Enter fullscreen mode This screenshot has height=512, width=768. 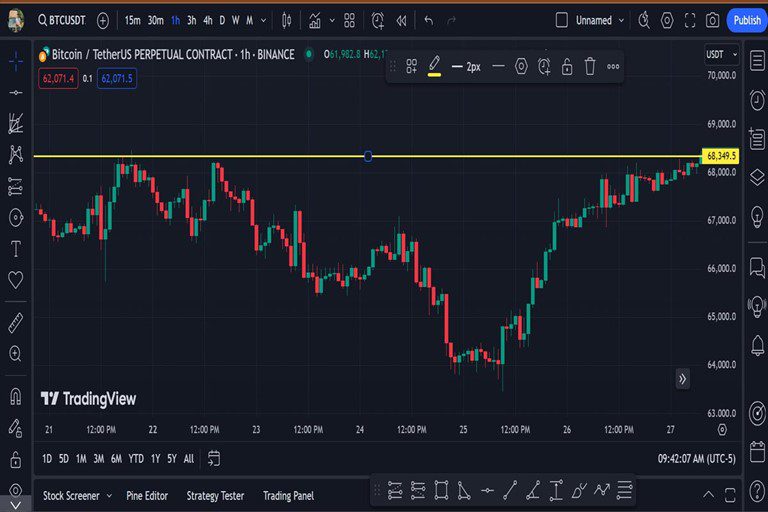(x=690, y=20)
